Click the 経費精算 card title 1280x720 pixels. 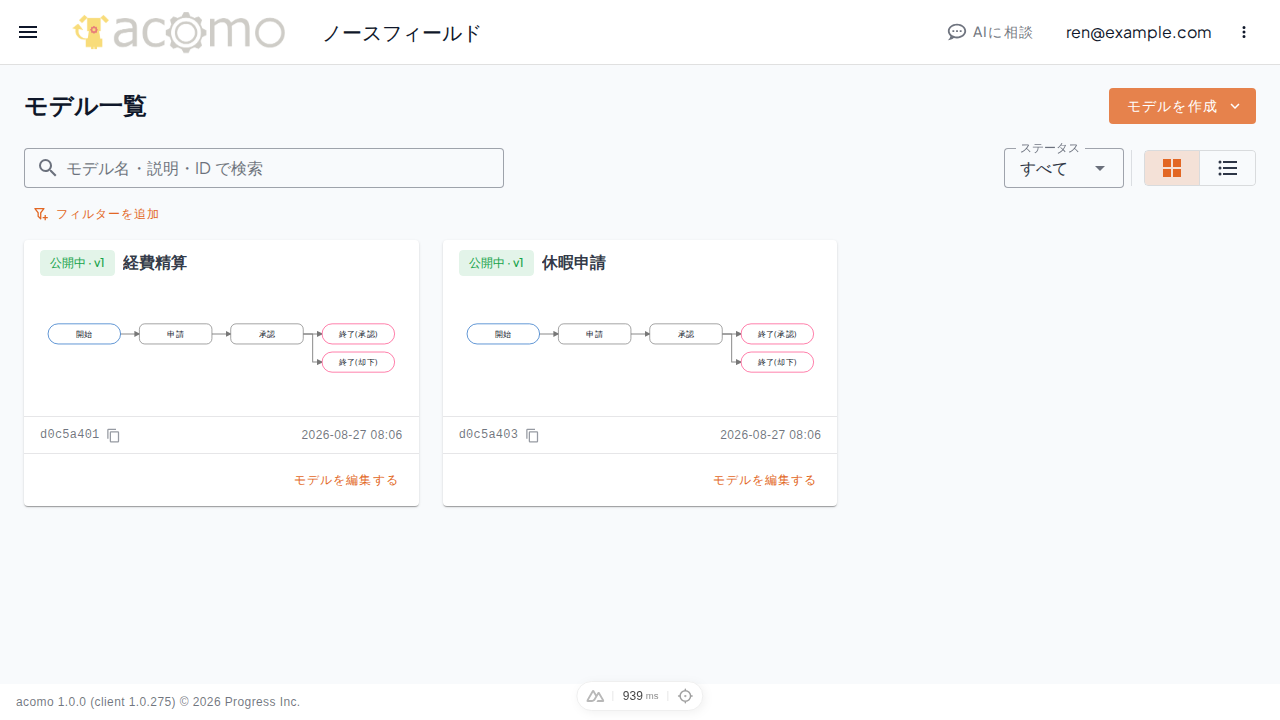155,263
